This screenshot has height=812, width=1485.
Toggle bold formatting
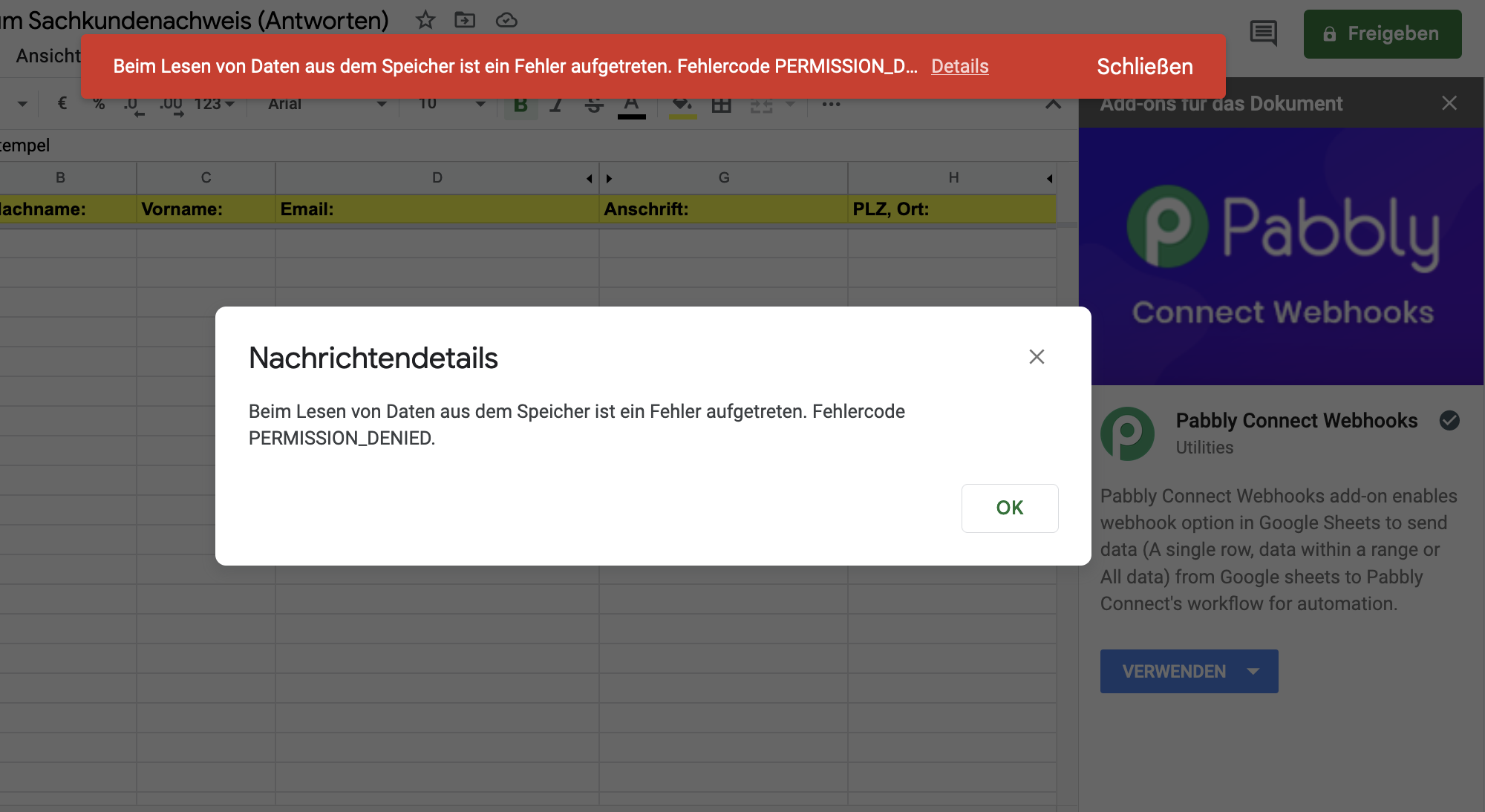(x=520, y=105)
